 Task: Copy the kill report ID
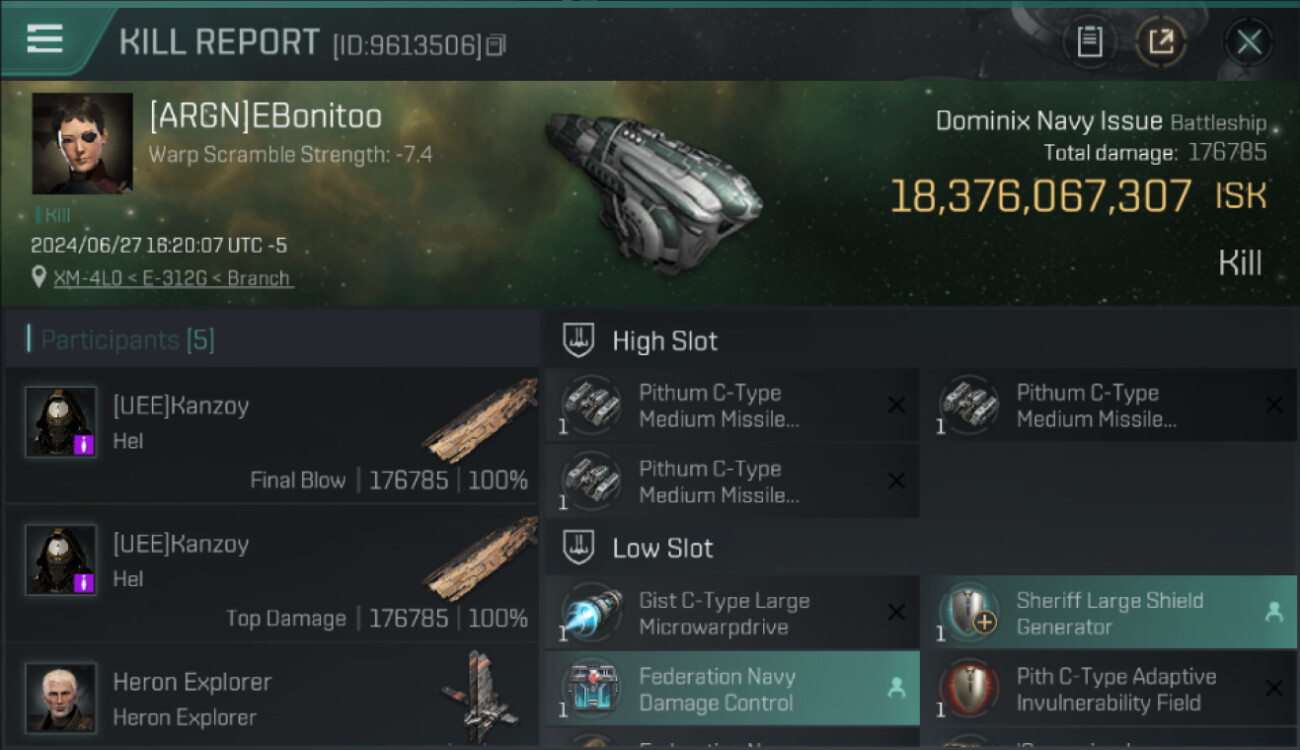click(x=496, y=45)
